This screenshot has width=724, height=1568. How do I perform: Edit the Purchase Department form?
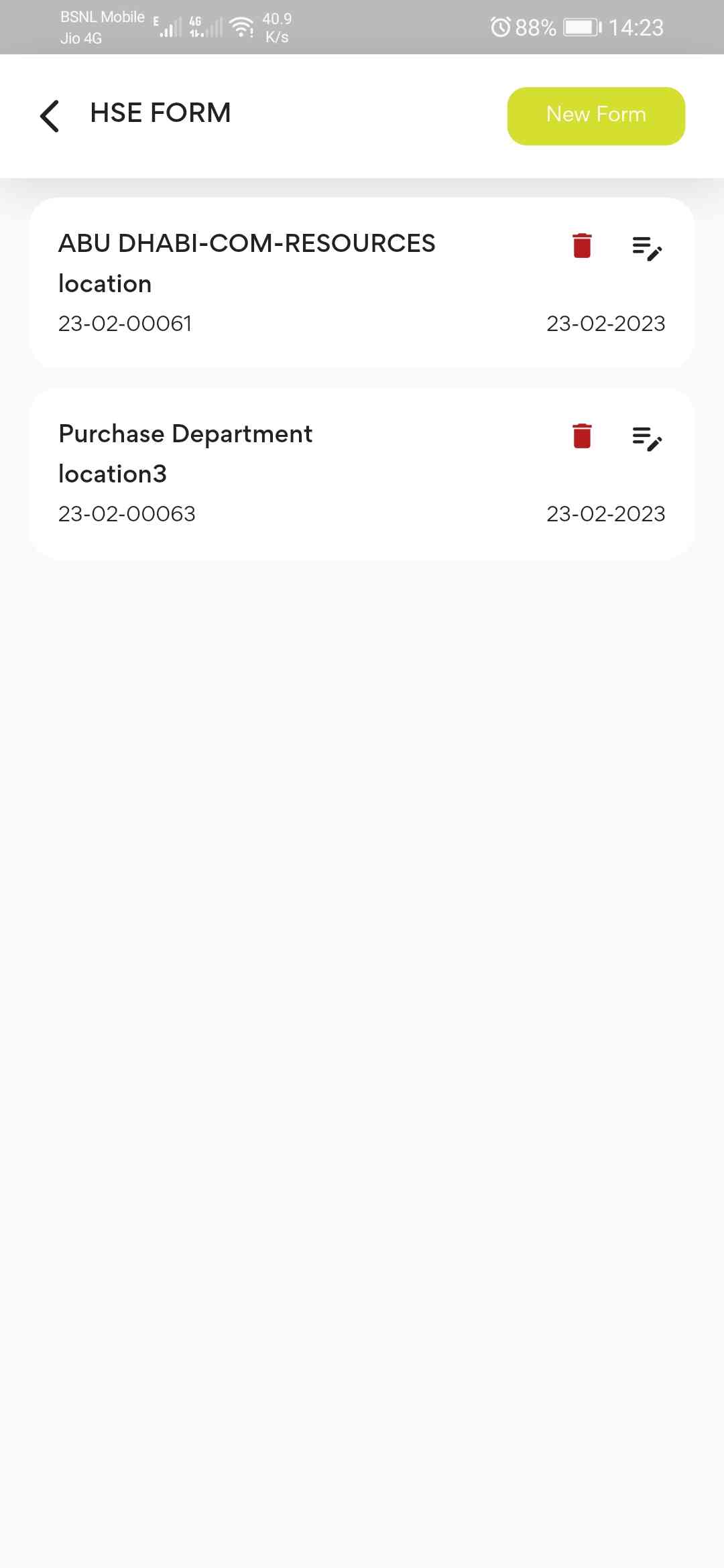647,438
